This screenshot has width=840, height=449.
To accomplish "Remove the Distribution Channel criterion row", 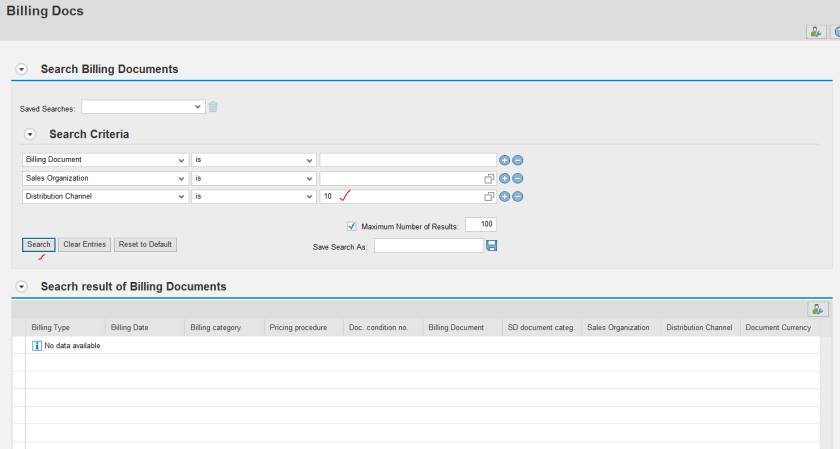I will [518, 197].
